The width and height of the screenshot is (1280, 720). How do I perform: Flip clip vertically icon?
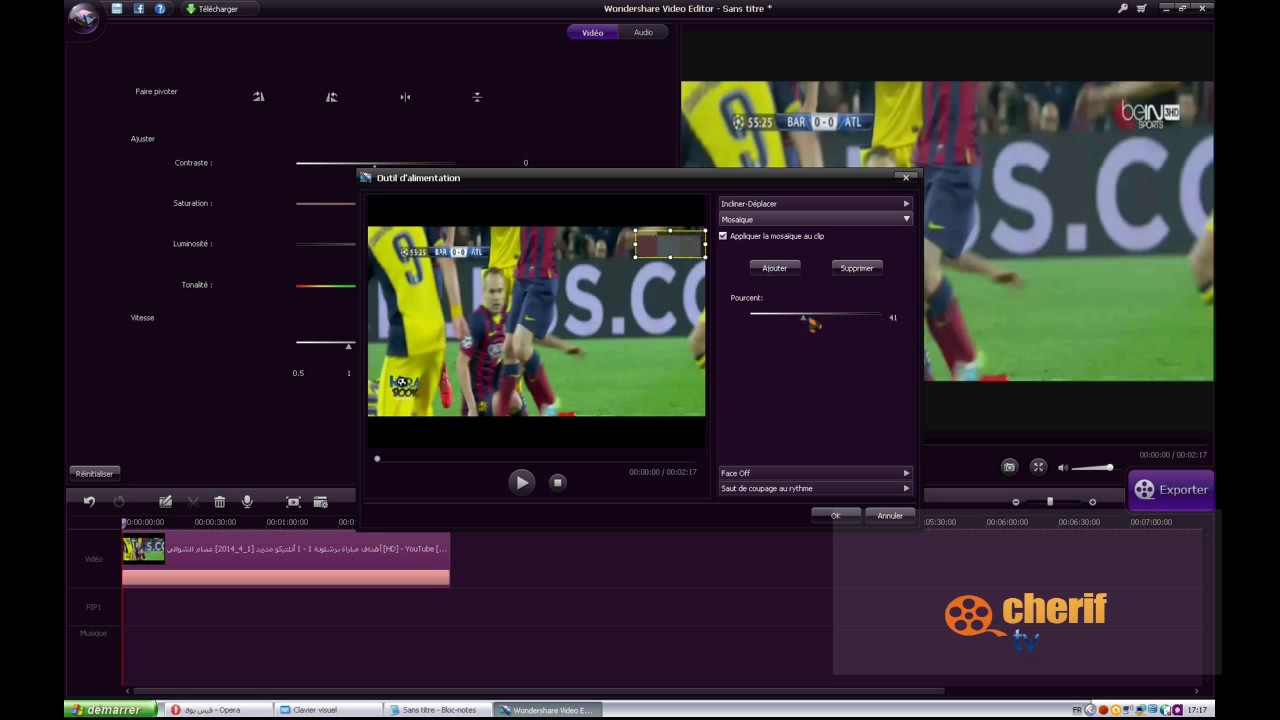477,97
